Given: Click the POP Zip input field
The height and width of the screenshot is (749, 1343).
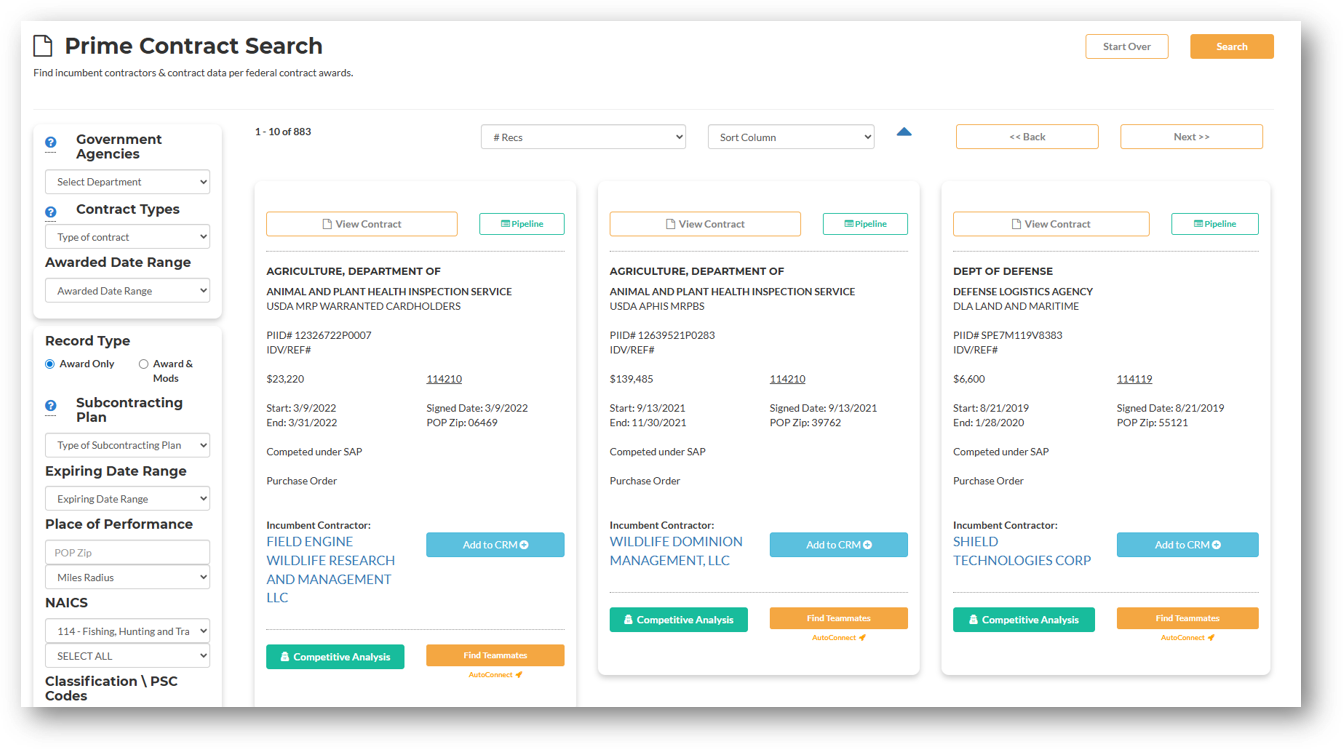Looking at the screenshot, I should (x=127, y=551).
